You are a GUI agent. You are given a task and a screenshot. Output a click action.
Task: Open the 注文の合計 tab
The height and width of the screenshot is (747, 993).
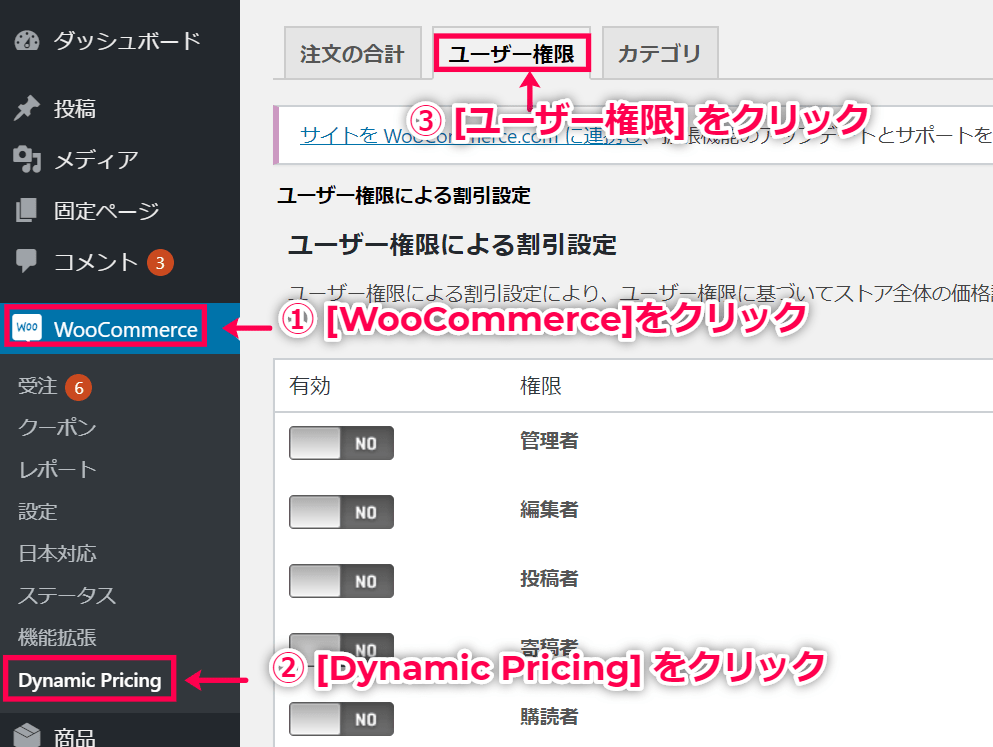click(353, 53)
